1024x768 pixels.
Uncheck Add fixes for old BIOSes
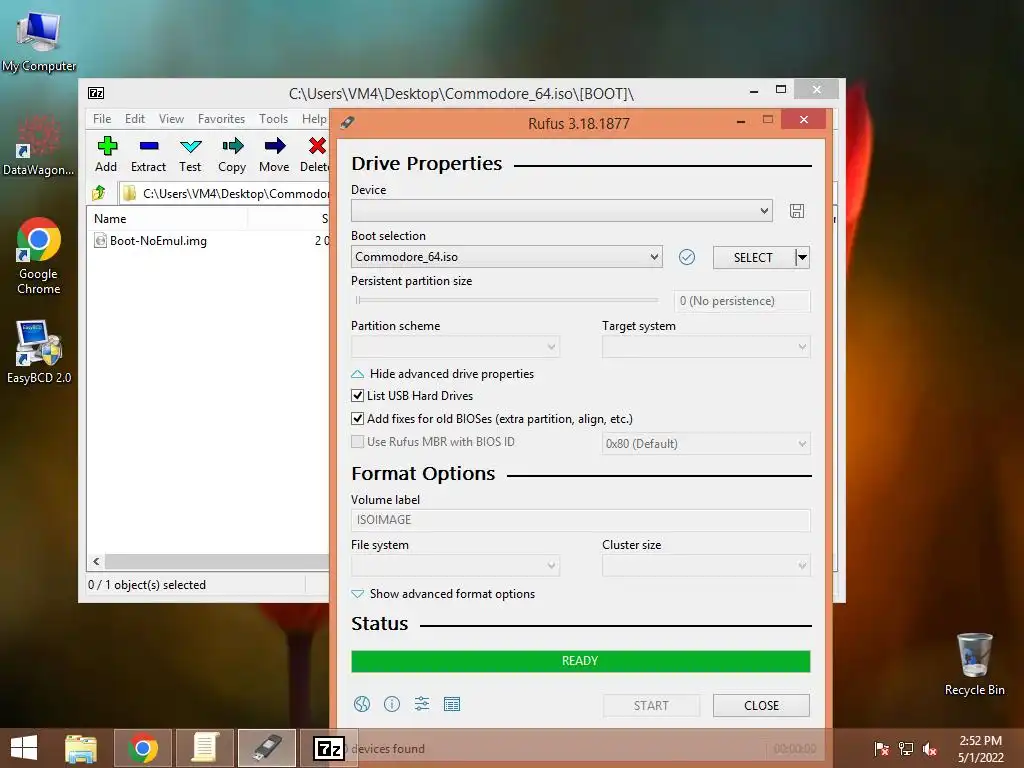[357, 419]
